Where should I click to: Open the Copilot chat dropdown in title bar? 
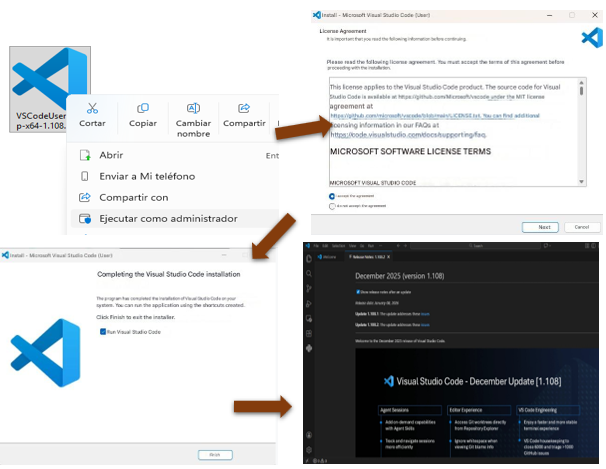547,246
